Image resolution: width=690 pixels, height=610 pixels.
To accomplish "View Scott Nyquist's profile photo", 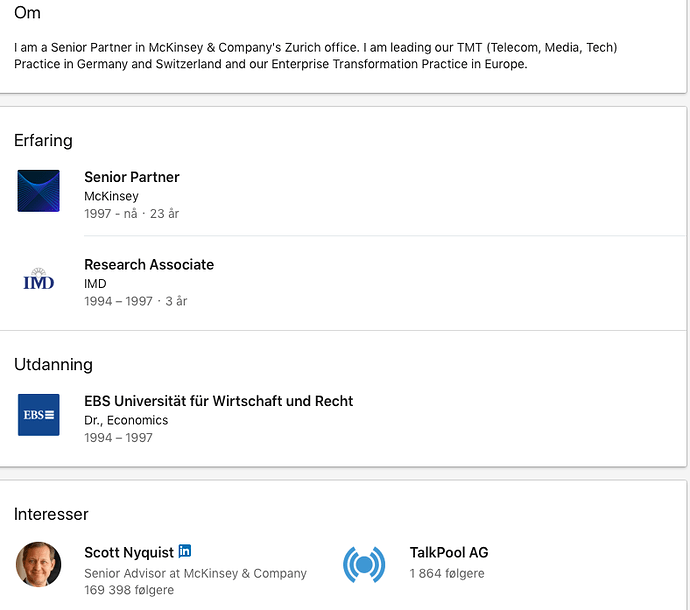I will point(39,564).
